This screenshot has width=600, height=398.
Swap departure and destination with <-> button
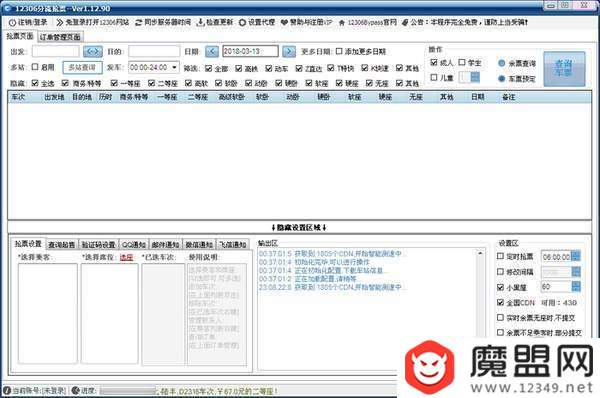93,51
